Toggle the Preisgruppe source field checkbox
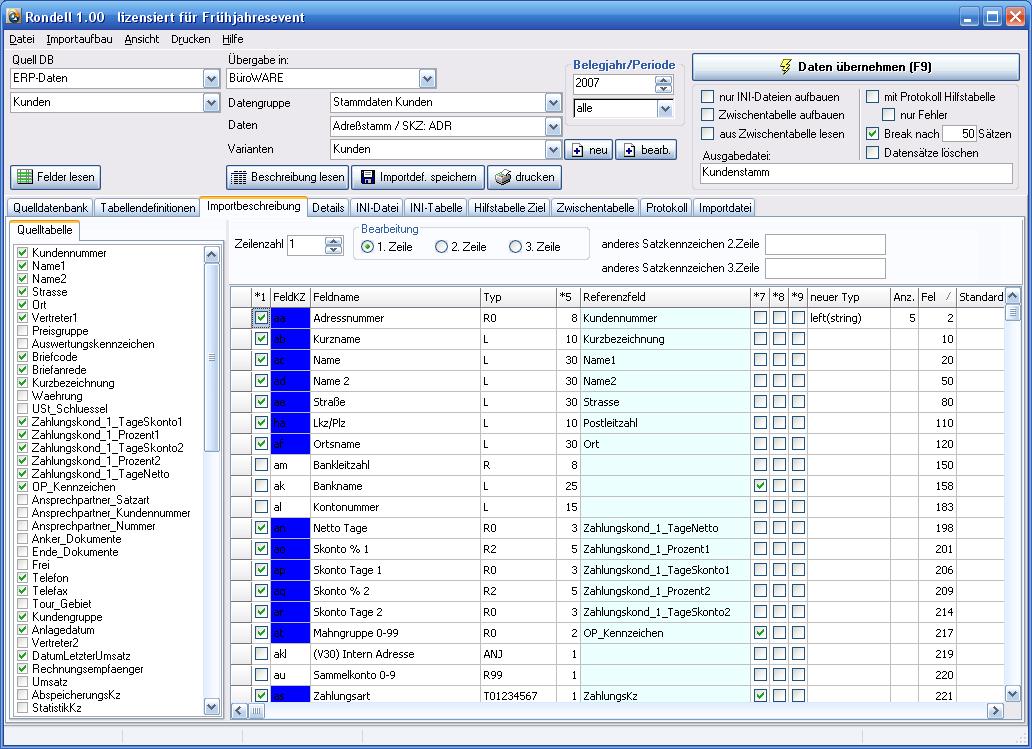Image resolution: width=1032 pixels, height=749 pixels. pos(22,331)
